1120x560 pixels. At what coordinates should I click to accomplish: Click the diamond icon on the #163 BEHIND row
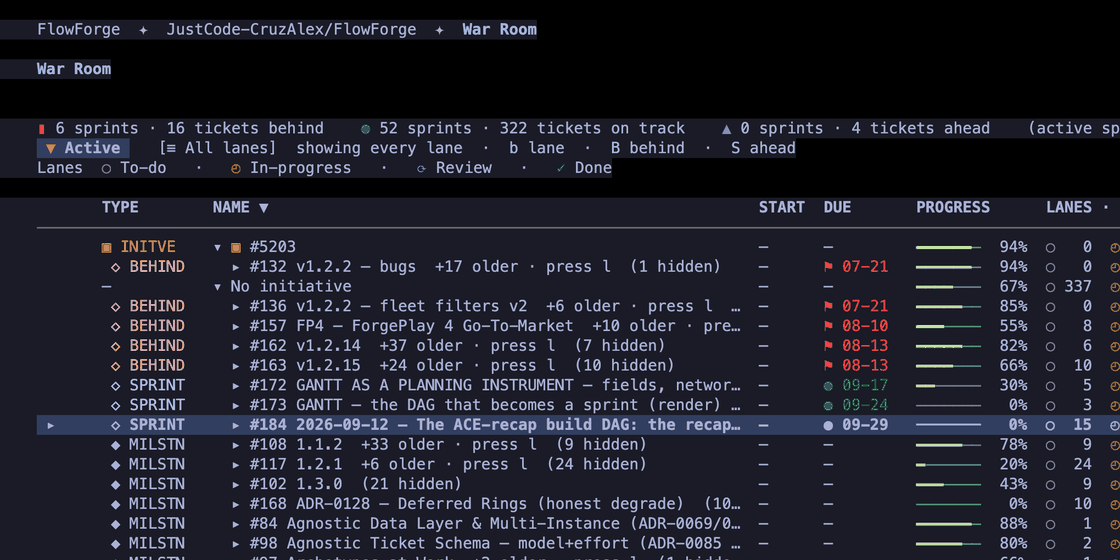116,366
